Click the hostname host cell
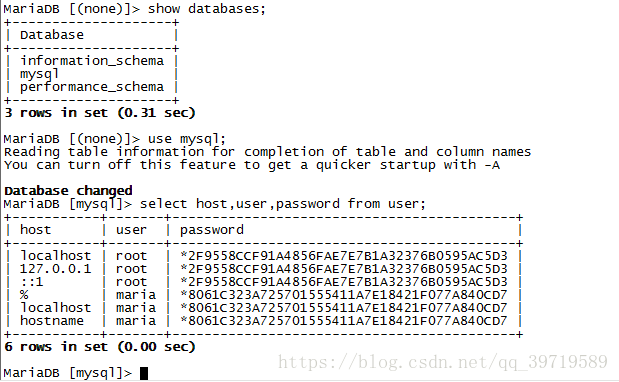The height and width of the screenshot is (382, 619). [x=52, y=321]
